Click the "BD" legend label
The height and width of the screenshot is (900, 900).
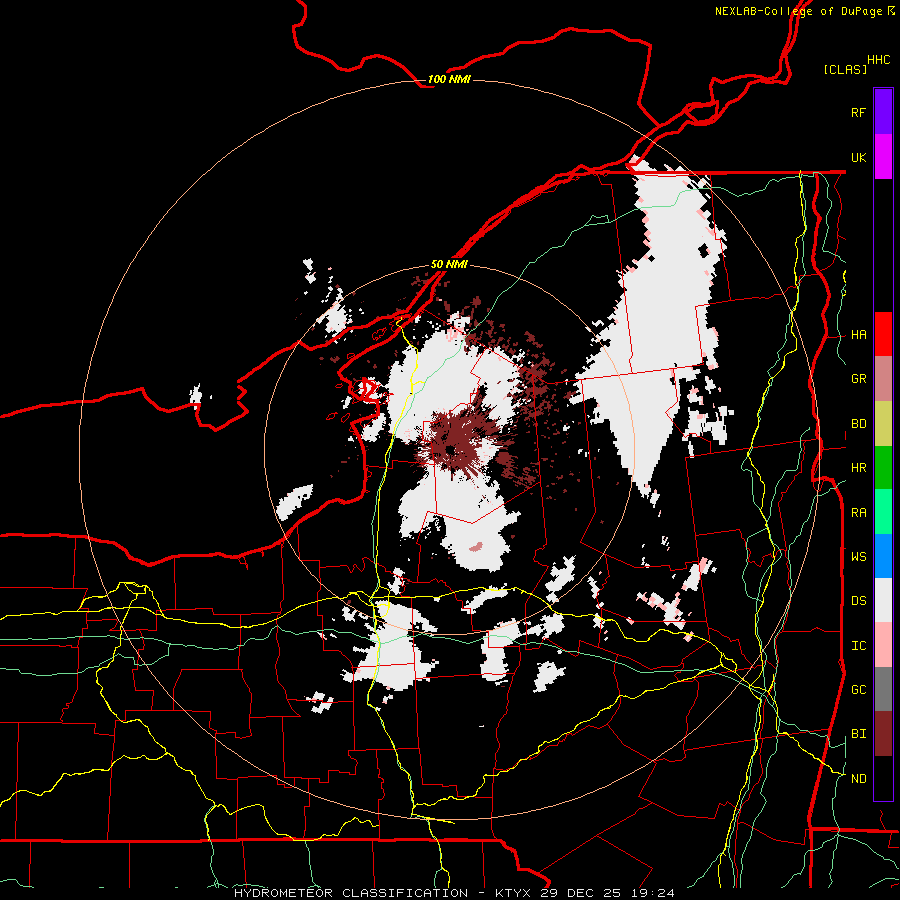(858, 424)
